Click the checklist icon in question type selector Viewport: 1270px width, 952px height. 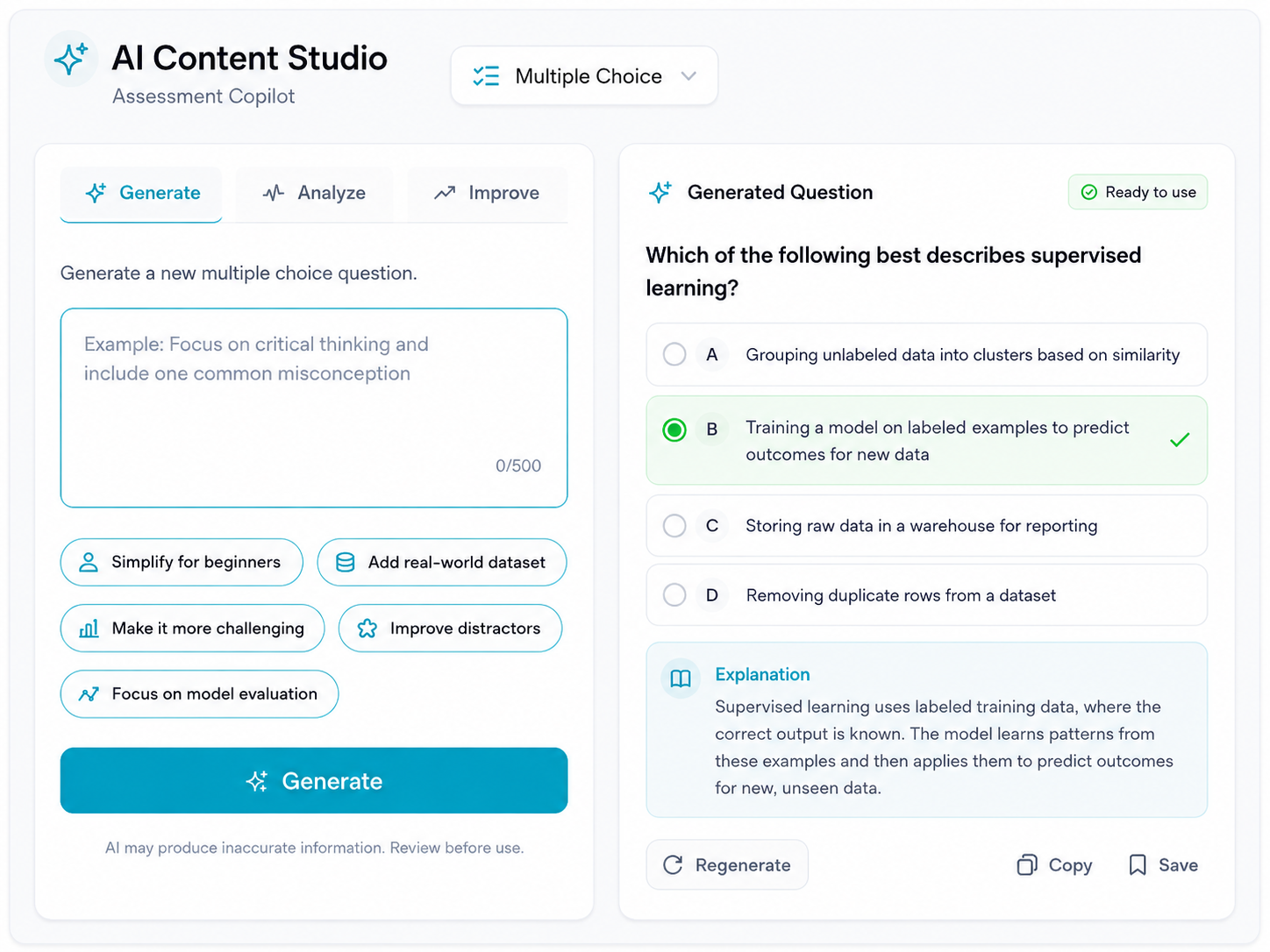coord(486,76)
